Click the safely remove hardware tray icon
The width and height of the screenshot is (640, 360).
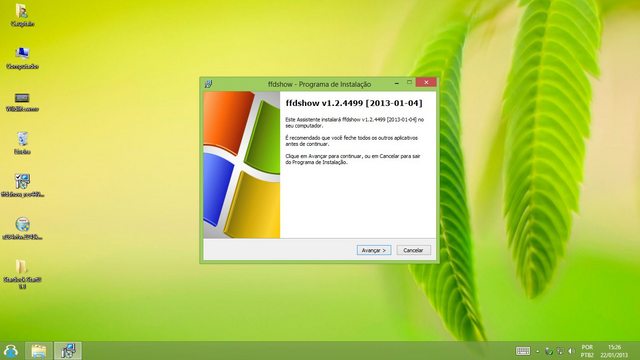tap(549, 351)
